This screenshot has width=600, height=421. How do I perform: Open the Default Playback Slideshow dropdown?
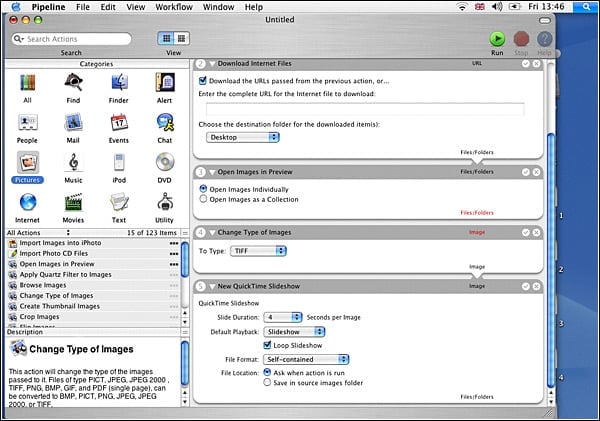coord(294,331)
